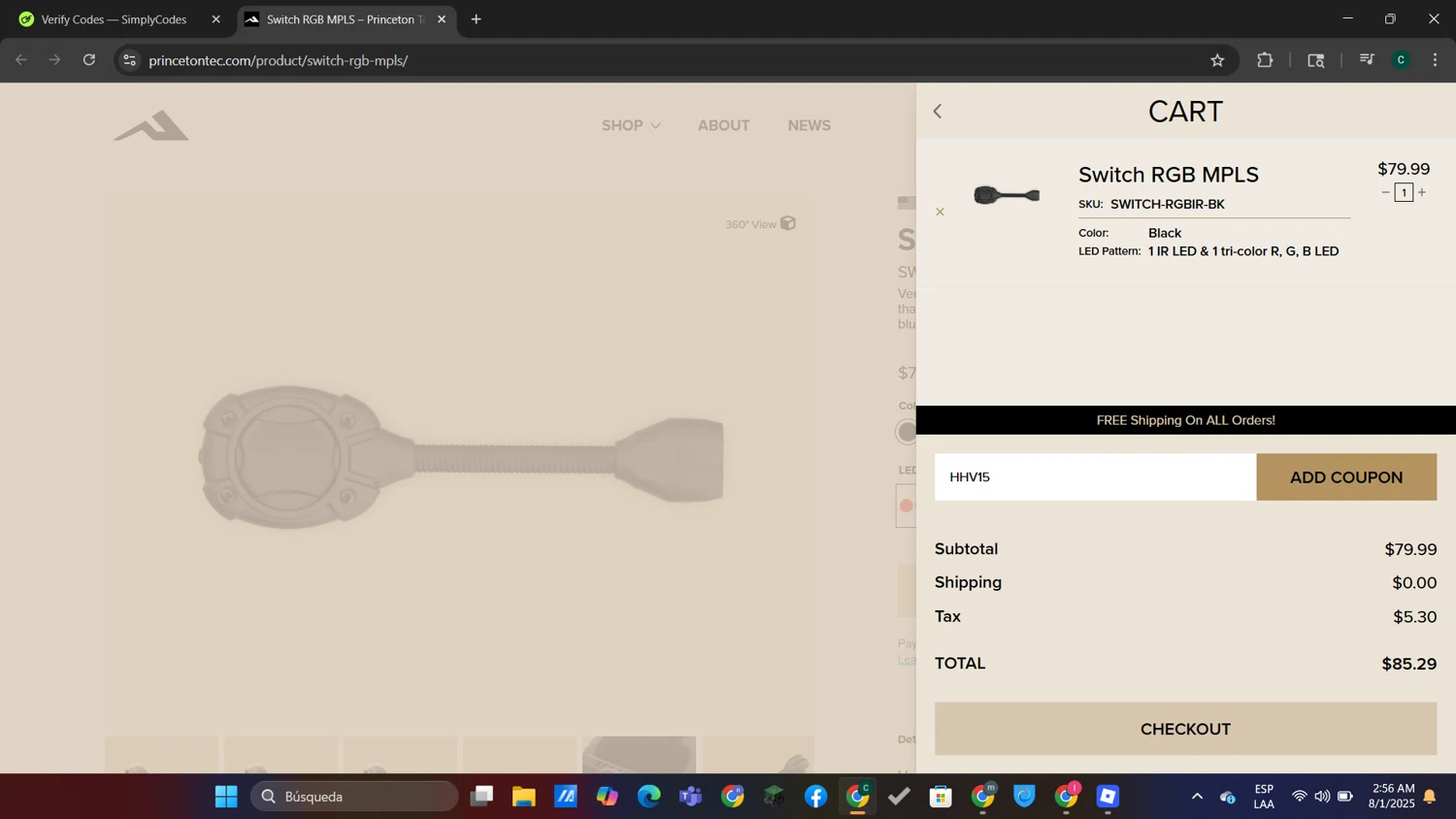Open Facebook app from taskbar
This screenshot has width=1456, height=819.
(x=815, y=797)
